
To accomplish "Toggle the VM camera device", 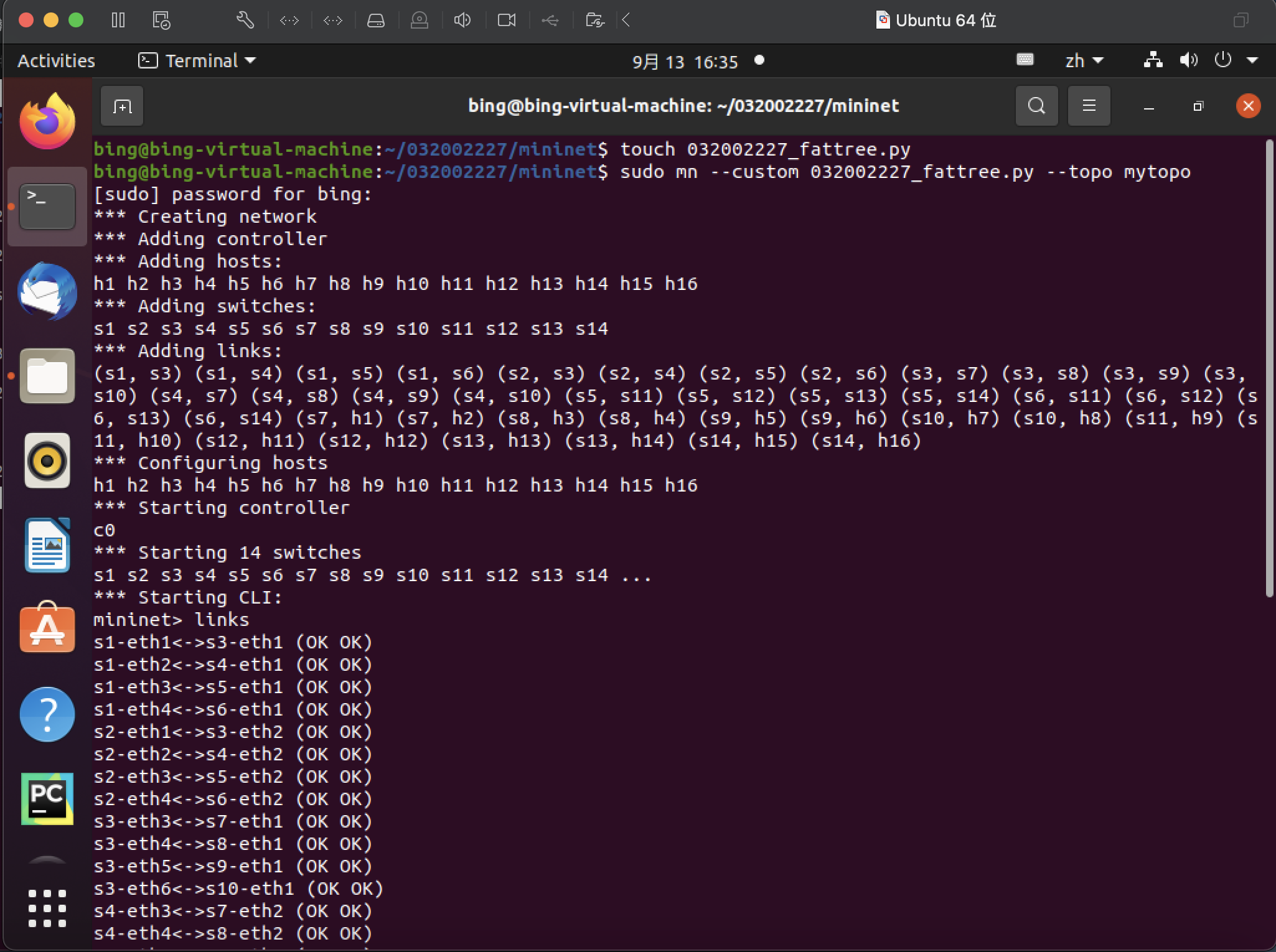I will point(506,21).
